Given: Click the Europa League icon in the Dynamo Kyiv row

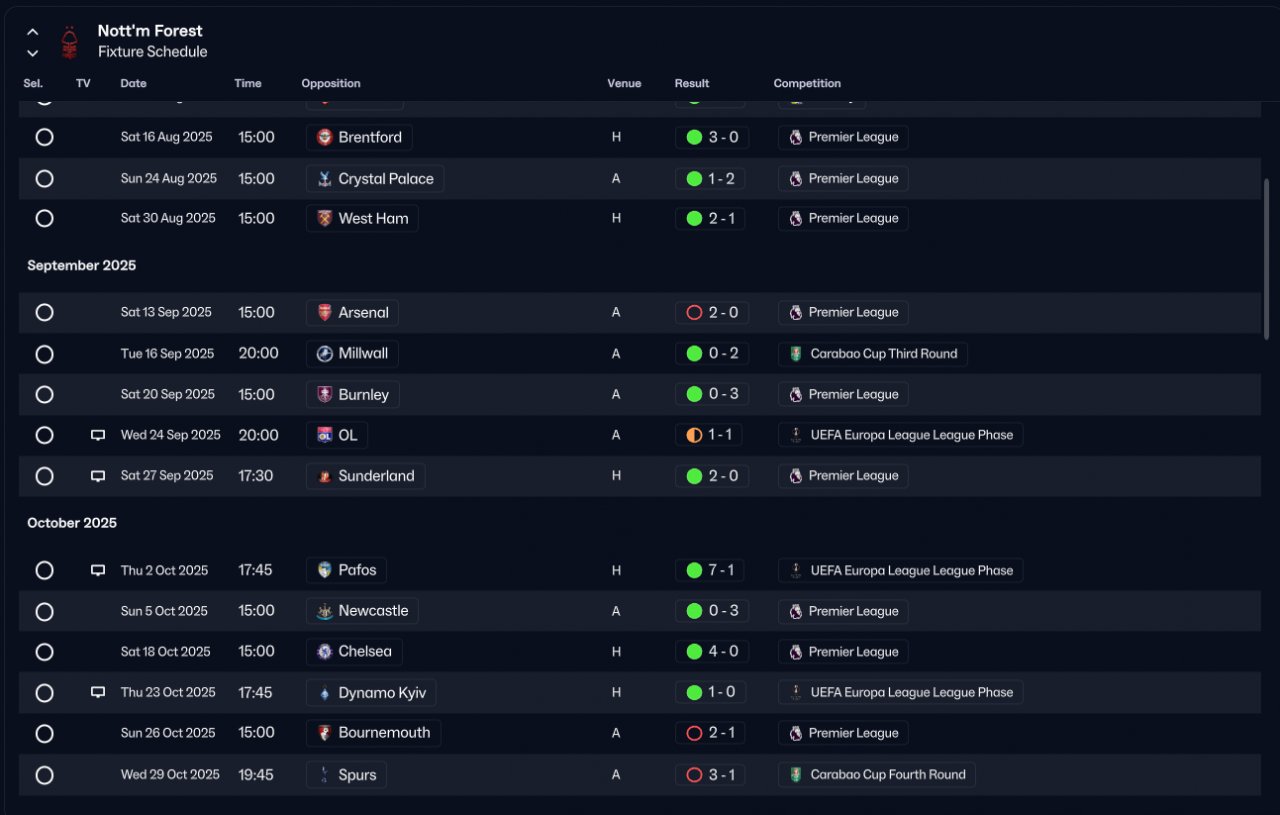Looking at the screenshot, I should 796,693.
